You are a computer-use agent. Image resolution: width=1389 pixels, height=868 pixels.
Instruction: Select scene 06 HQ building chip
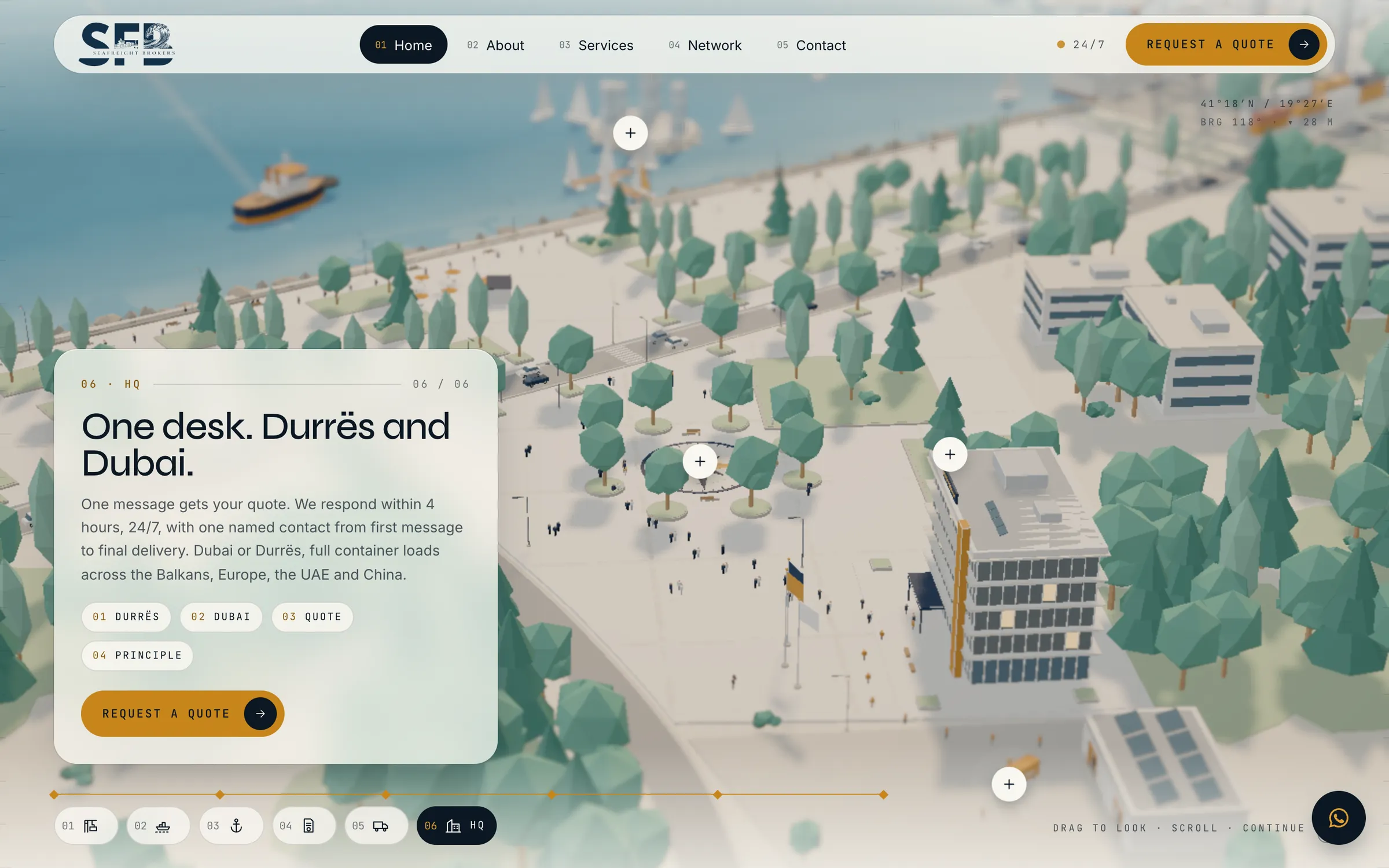pos(456,826)
